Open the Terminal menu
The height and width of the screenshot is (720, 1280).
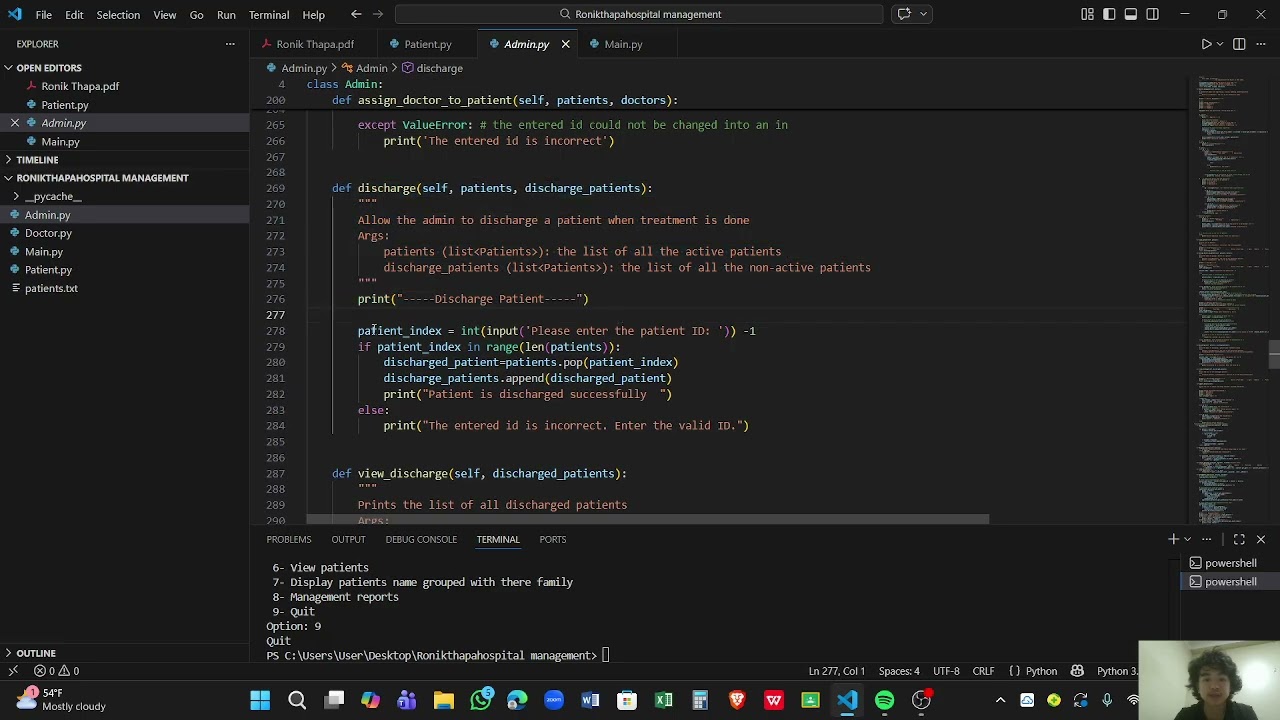tap(269, 15)
